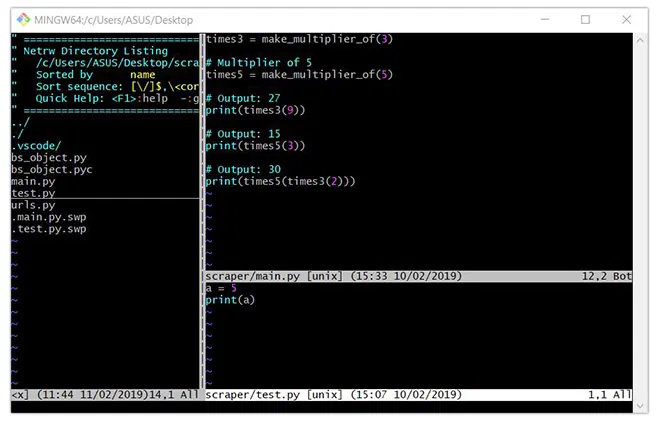Click the scraper/test.py status line
This screenshot has width=660, height=424.
click(418, 395)
